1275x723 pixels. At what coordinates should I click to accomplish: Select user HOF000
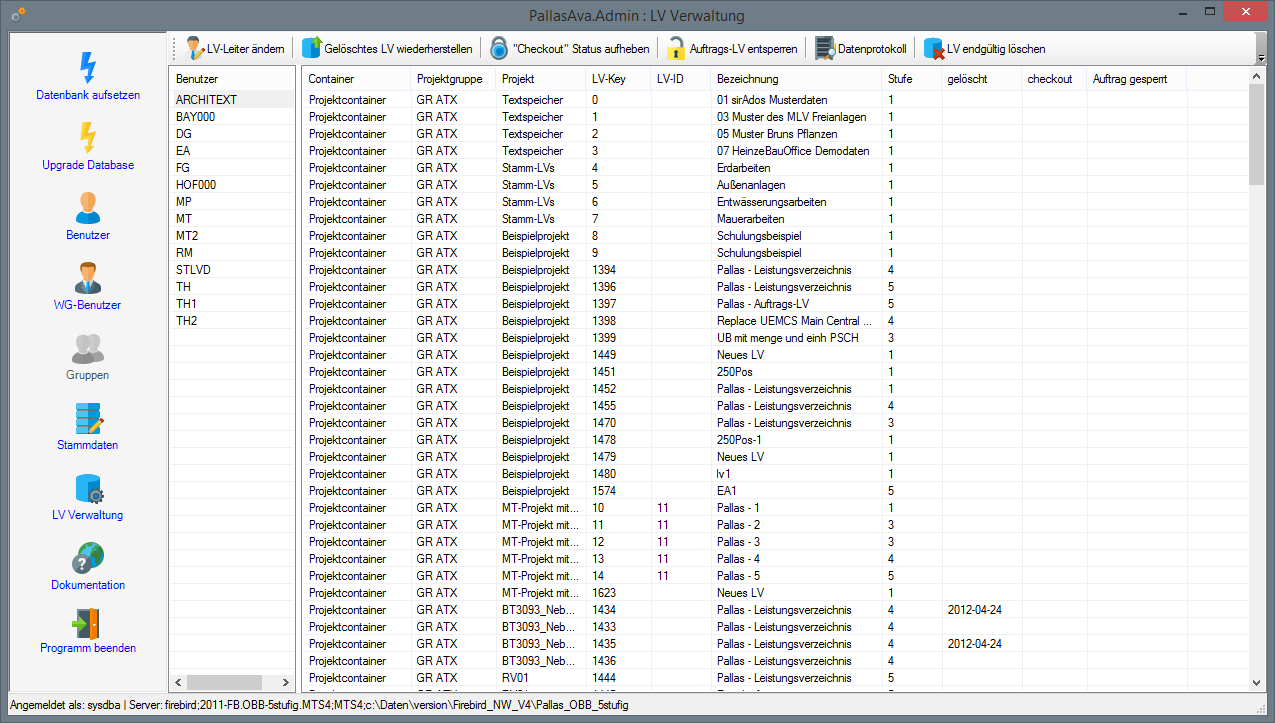(233, 185)
